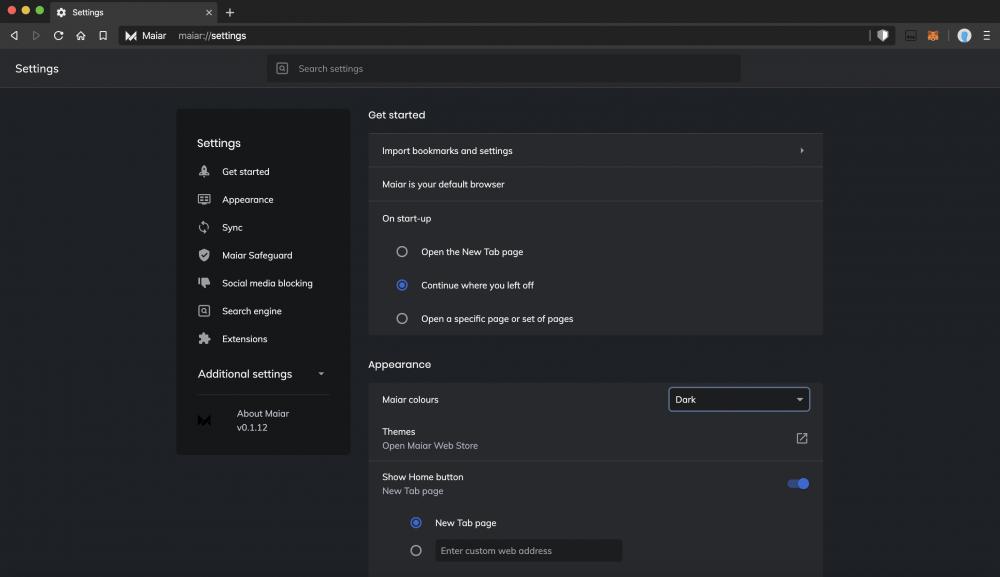The height and width of the screenshot is (577, 1000).
Task: Click the Sync icon in the settings sidebar
Action: [205, 227]
